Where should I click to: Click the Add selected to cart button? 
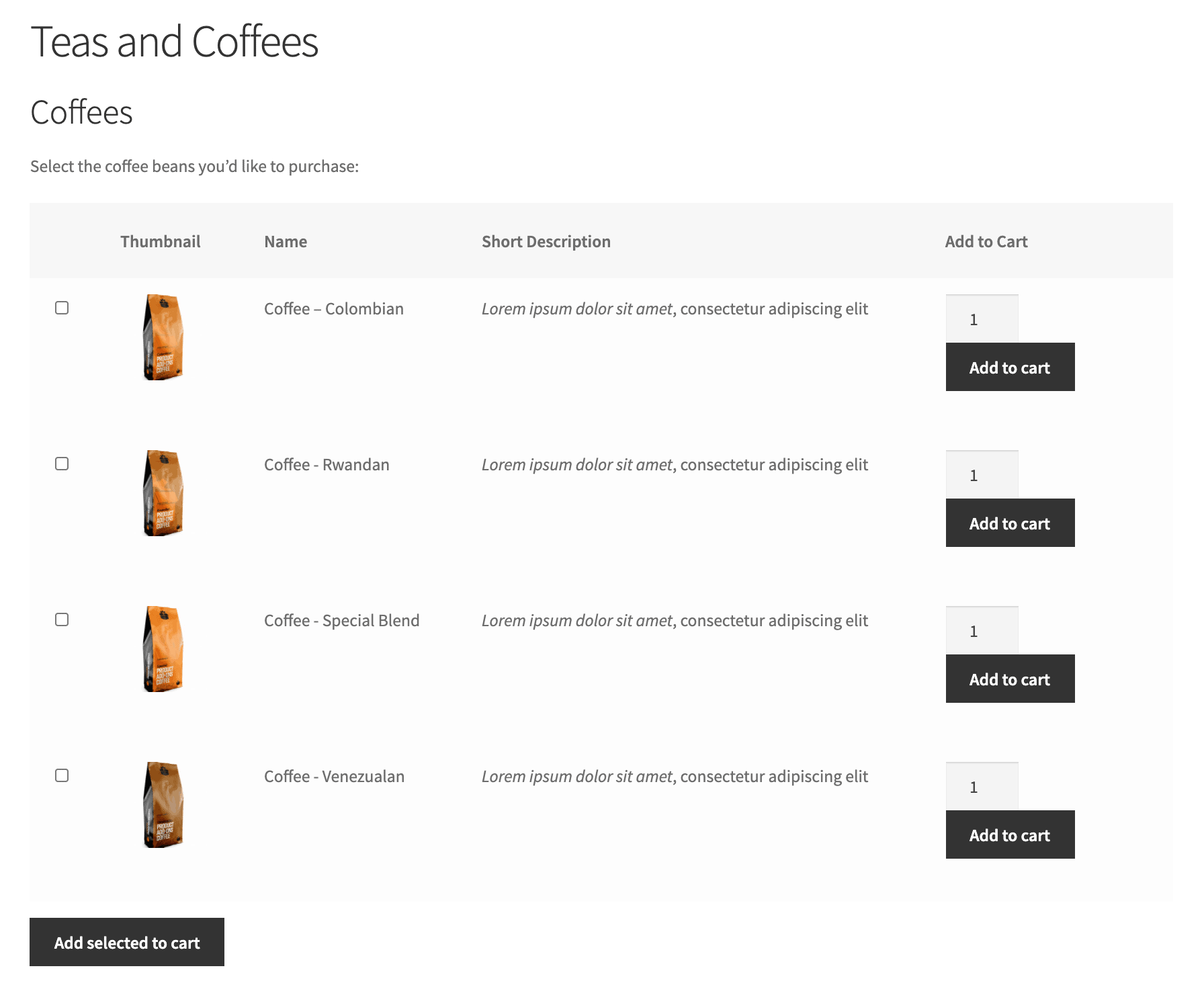pyautogui.click(x=127, y=942)
